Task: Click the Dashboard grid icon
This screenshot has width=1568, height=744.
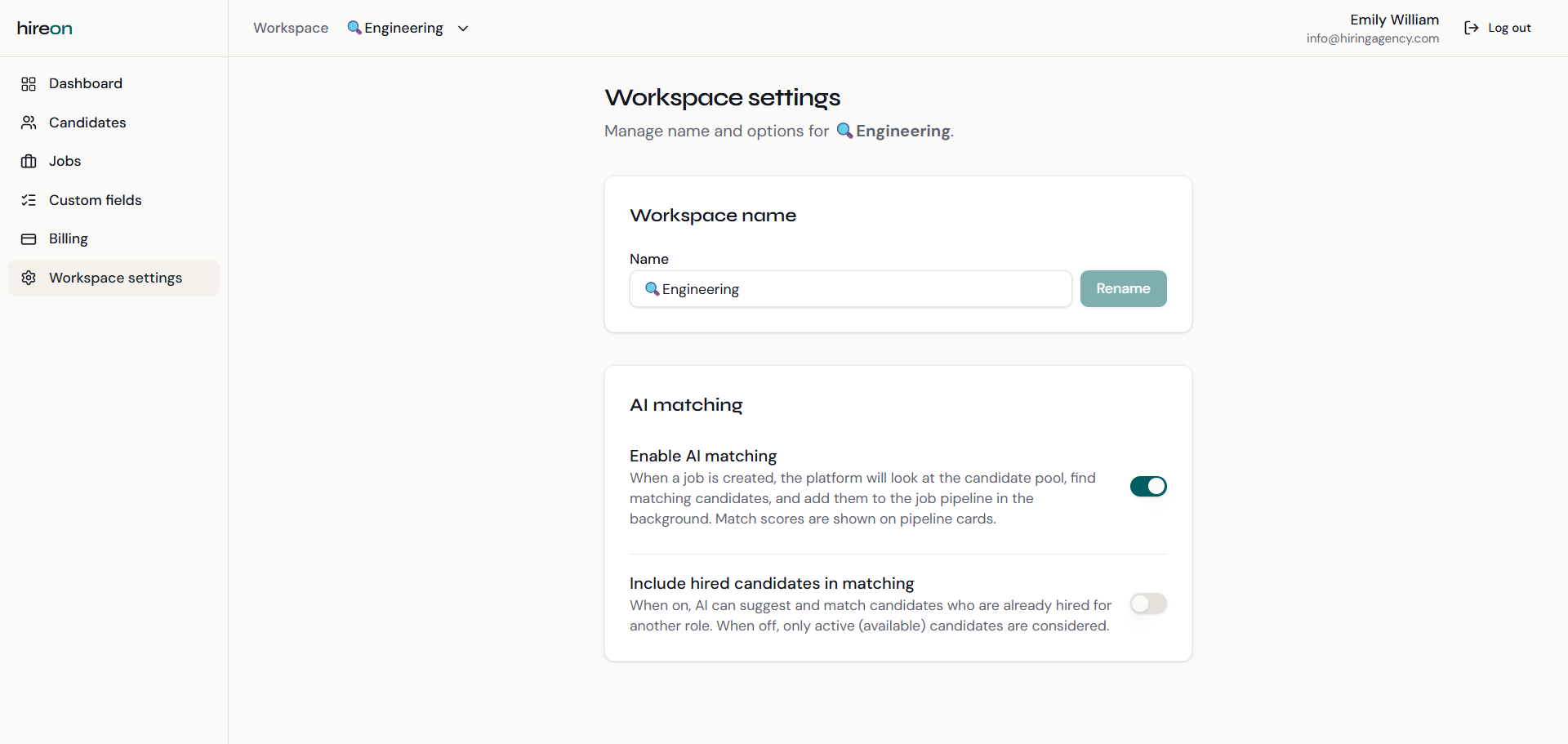Action: click(x=29, y=84)
